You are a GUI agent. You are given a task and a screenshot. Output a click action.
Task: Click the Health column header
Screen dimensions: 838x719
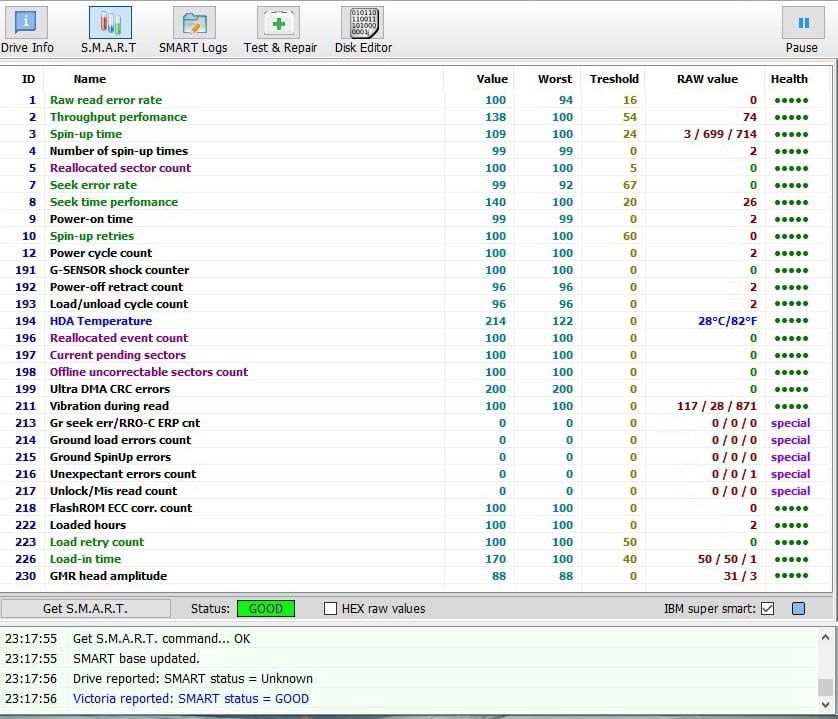coord(789,79)
